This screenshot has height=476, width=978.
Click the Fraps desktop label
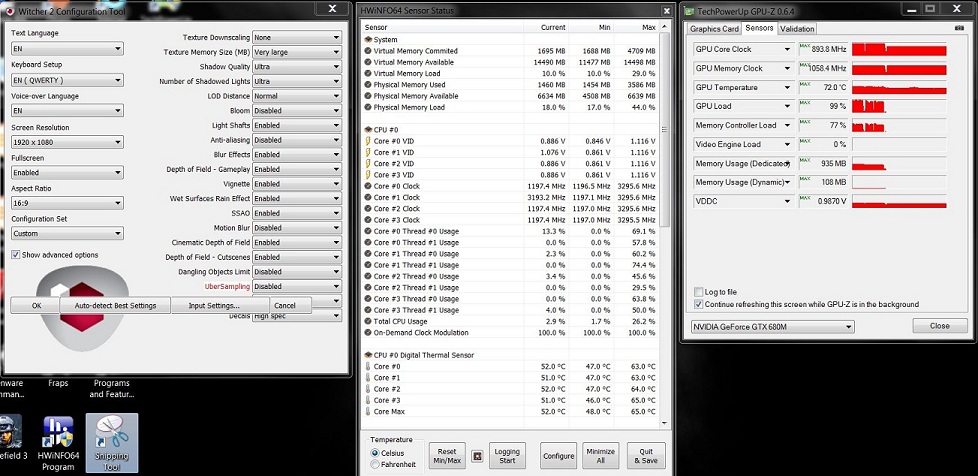58,383
